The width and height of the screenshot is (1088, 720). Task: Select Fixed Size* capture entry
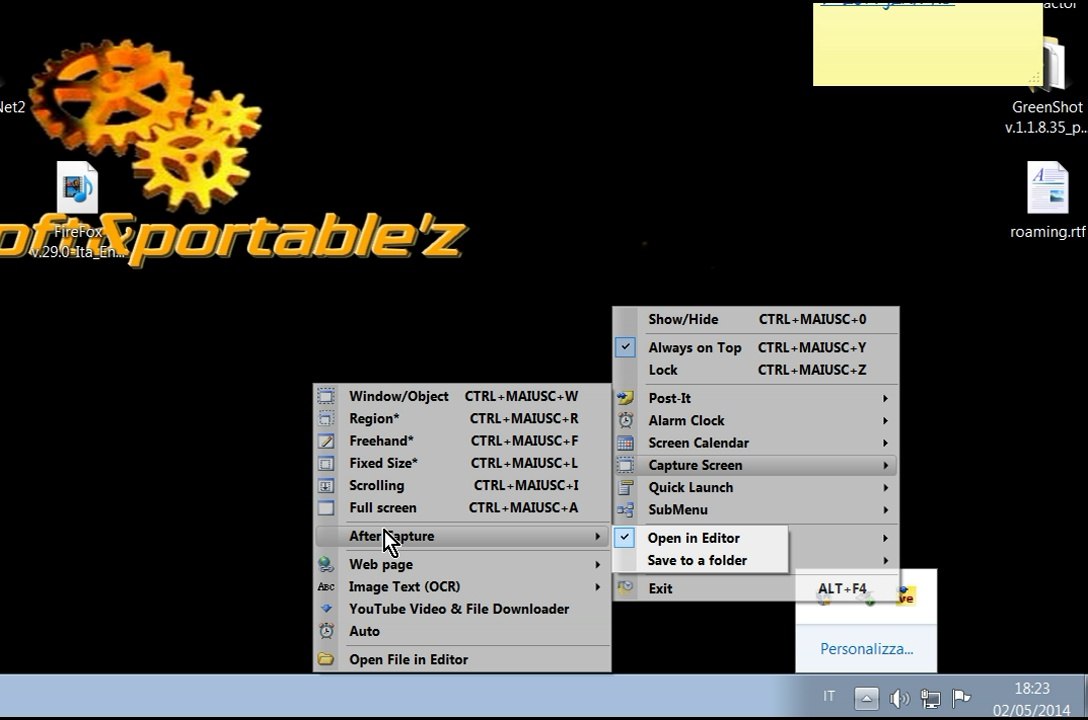462,463
